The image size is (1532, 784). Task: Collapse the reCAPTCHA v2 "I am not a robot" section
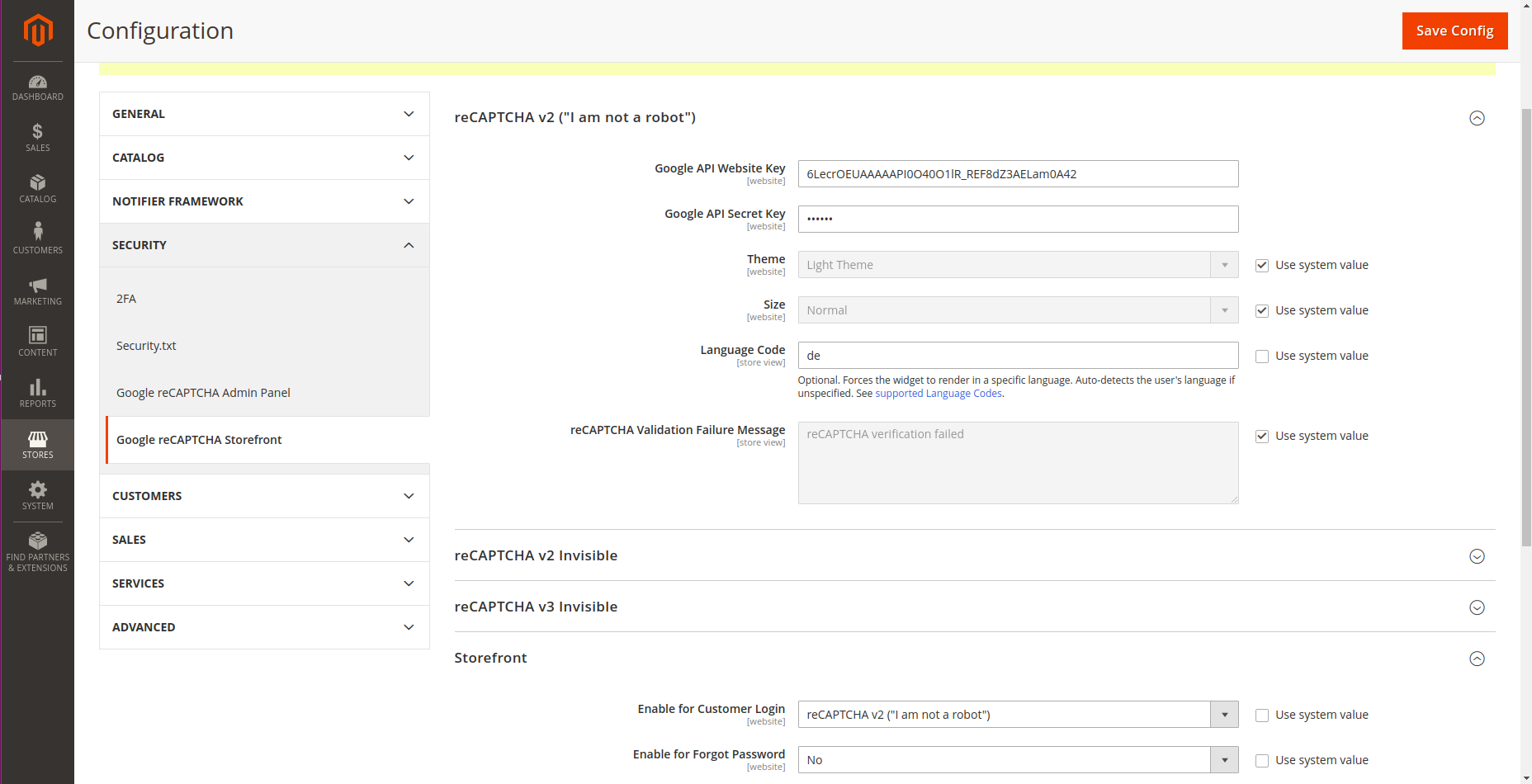1477,118
